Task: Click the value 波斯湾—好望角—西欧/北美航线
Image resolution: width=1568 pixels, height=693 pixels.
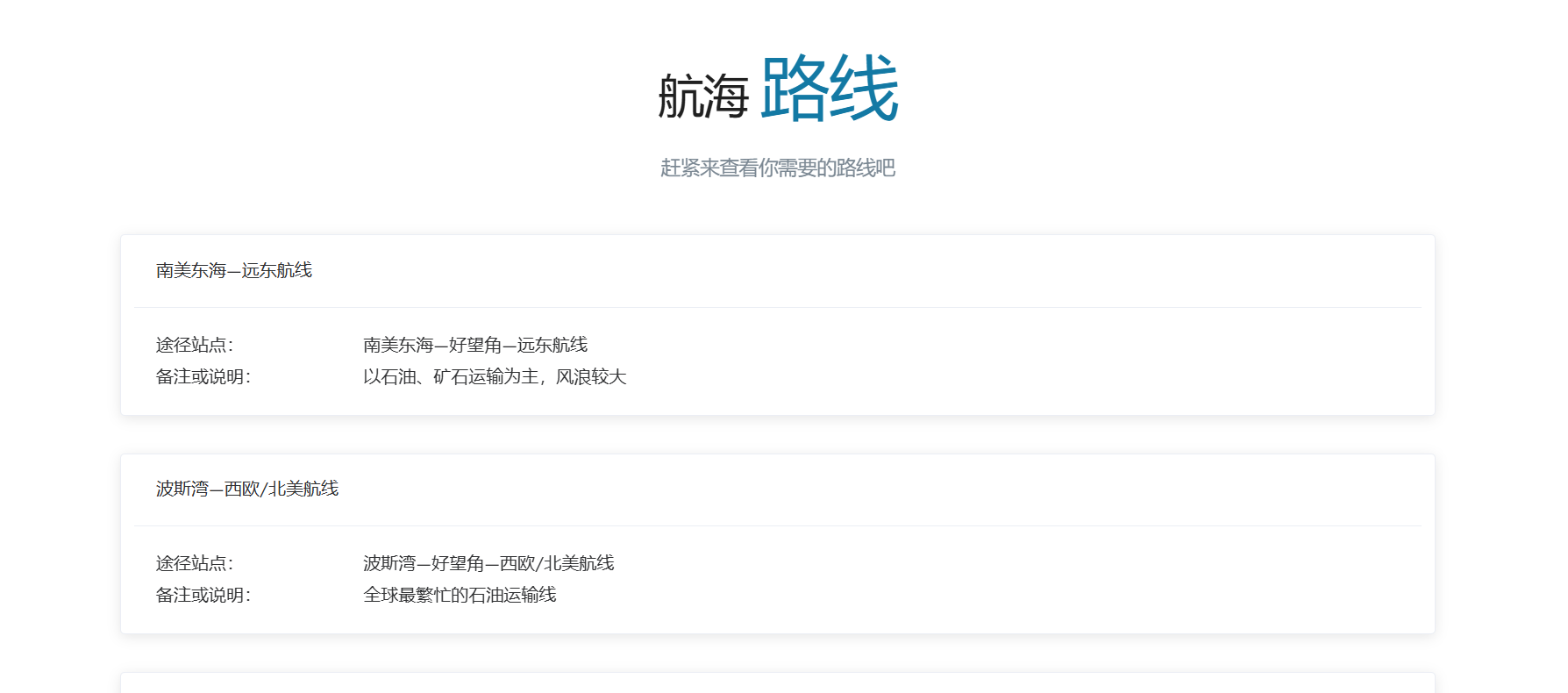Action: [x=488, y=563]
